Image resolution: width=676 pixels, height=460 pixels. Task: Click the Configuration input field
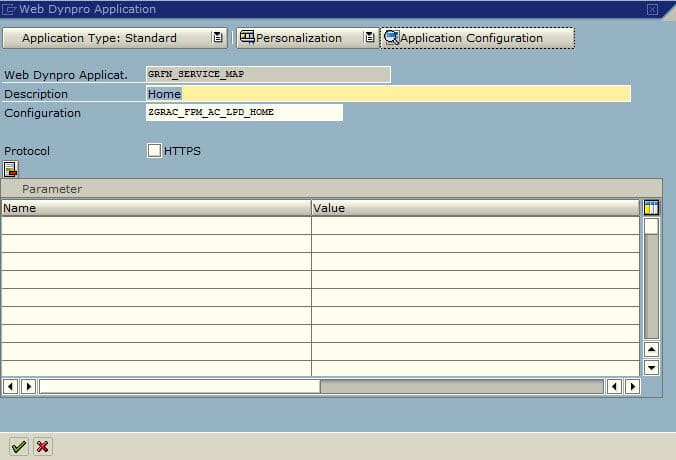pos(244,112)
